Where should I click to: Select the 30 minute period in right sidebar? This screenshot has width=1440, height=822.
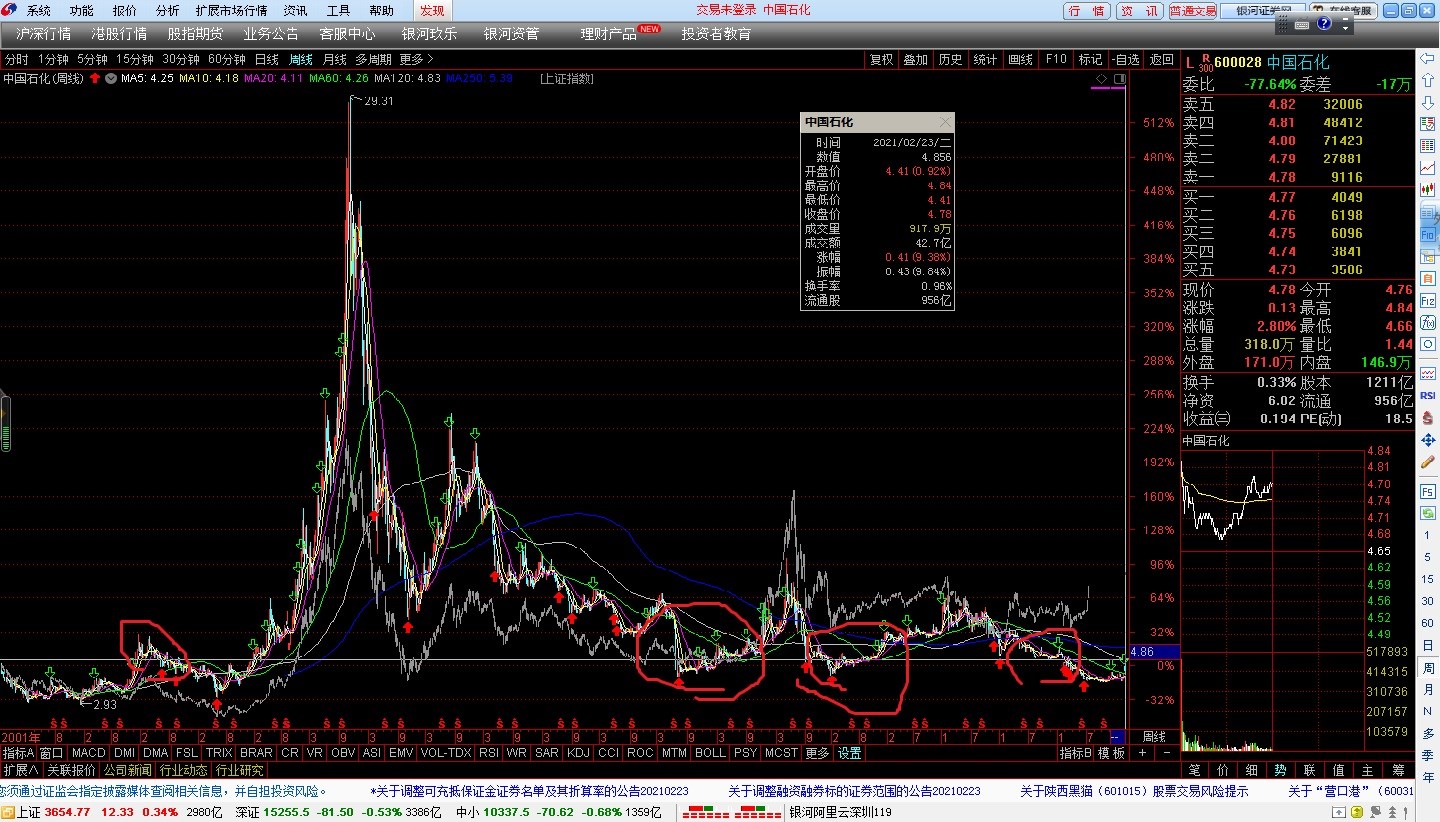coord(1428,601)
